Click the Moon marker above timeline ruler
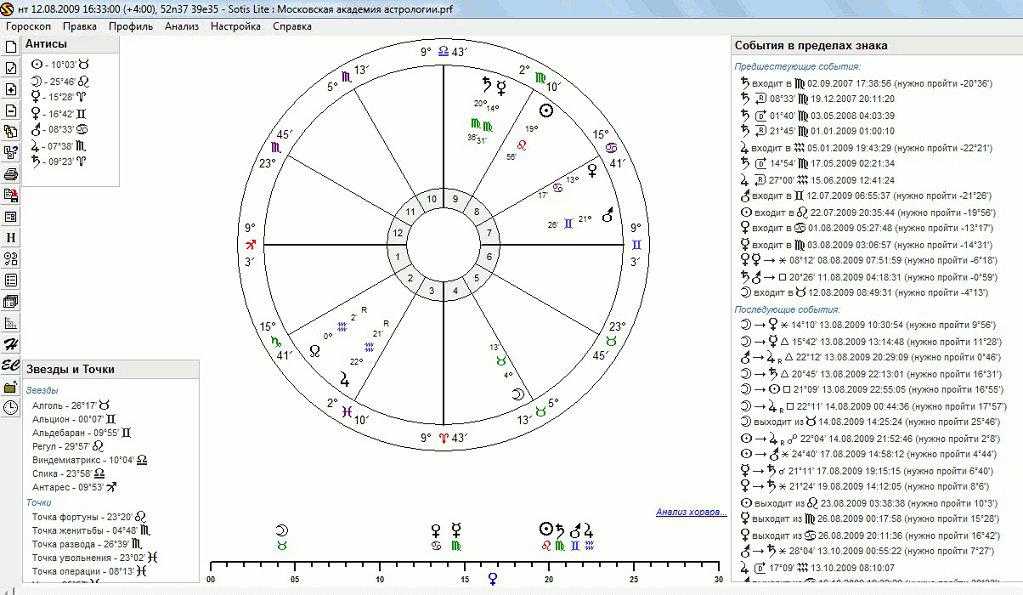Viewport: 1023px width, 595px height. pos(282,530)
